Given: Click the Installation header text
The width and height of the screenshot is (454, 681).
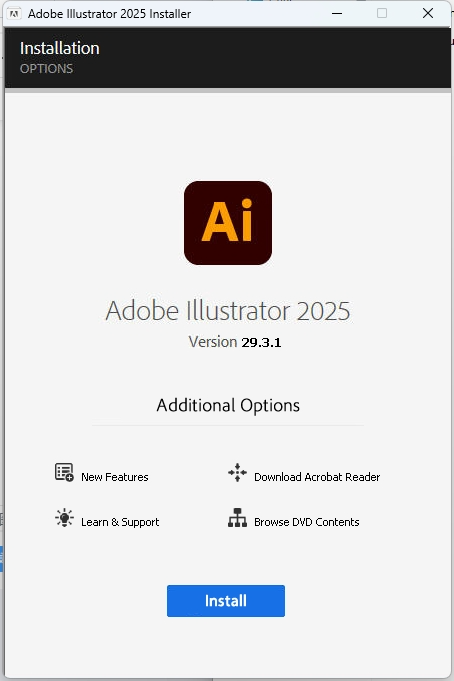Looking at the screenshot, I should (x=60, y=48).
